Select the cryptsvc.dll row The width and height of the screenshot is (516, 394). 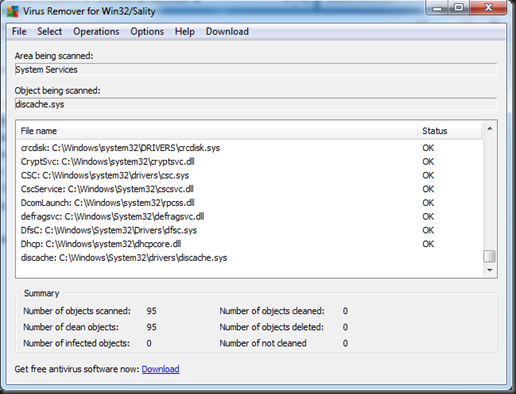[250, 161]
